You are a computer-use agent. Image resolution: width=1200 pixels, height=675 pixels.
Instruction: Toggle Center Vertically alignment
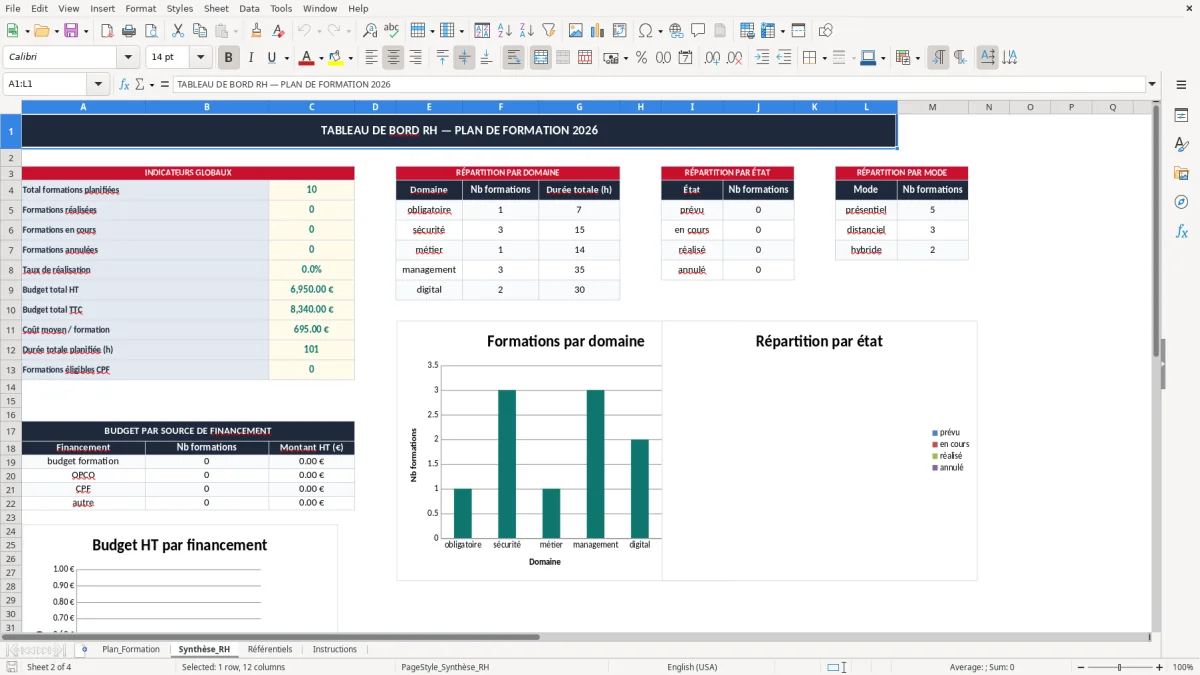[x=464, y=58]
